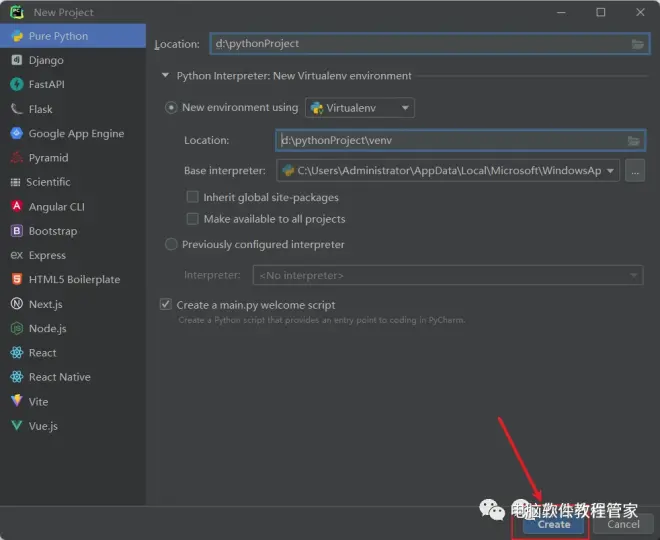Maximize the New Project window
This screenshot has height=540, width=660.
pyautogui.click(x=601, y=12)
